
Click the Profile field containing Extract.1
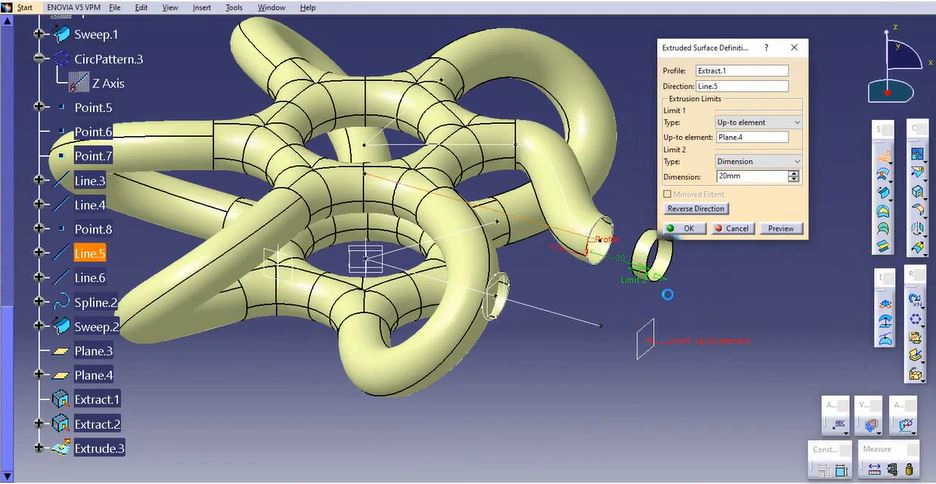click(x=742, y=70)
